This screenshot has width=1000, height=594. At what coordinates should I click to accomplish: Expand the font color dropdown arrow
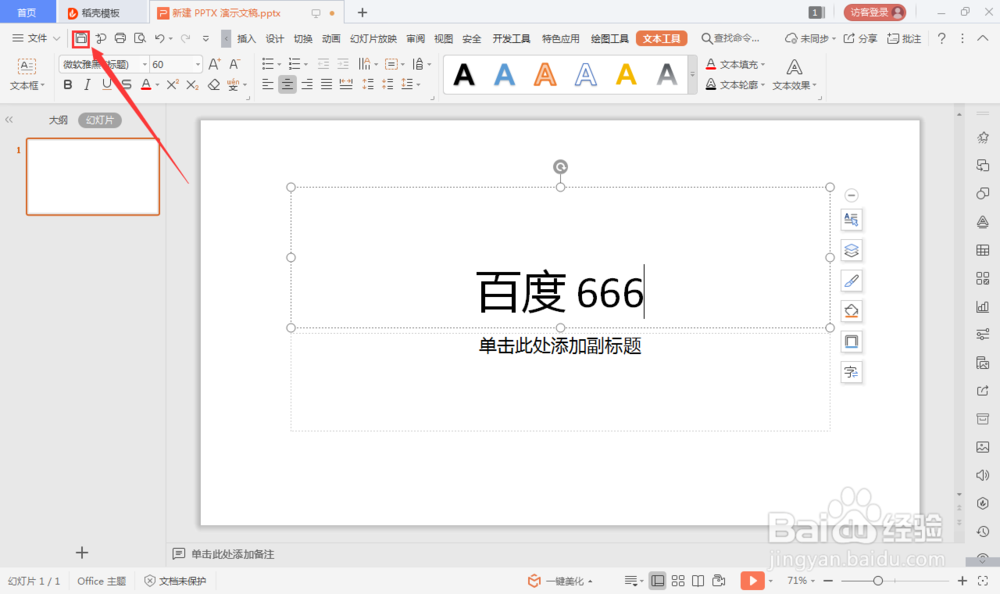click(158, 85)
